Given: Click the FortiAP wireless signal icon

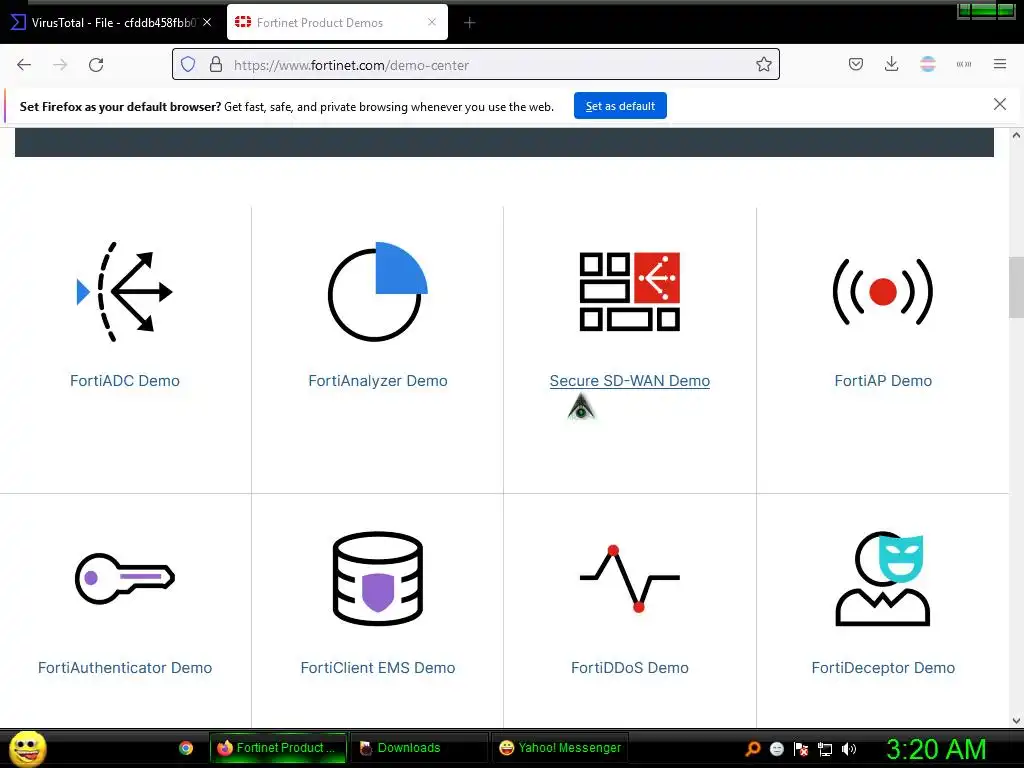Looking at the screenshot, I should [x=883, y=292].
